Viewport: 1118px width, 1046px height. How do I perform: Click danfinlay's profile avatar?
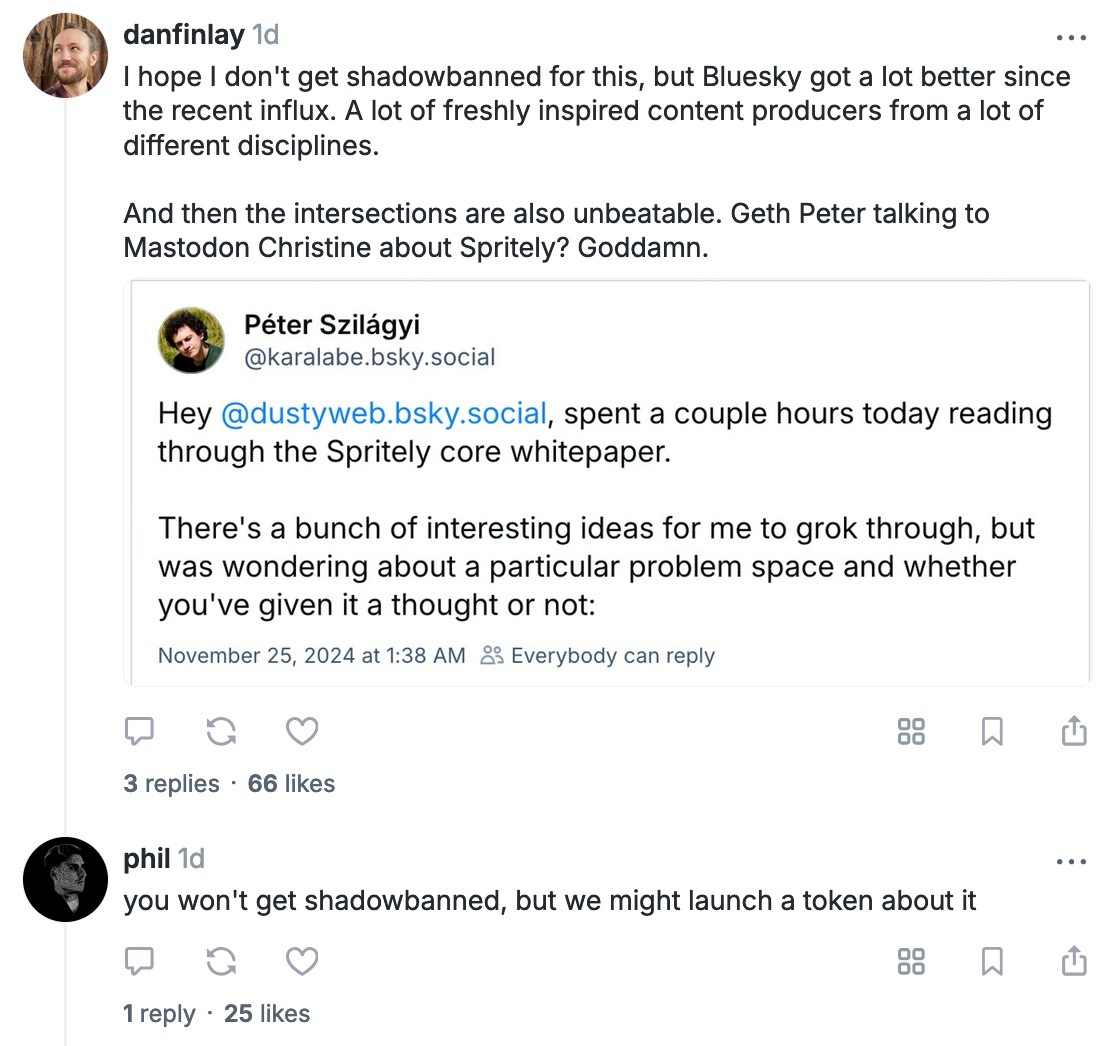65,56
